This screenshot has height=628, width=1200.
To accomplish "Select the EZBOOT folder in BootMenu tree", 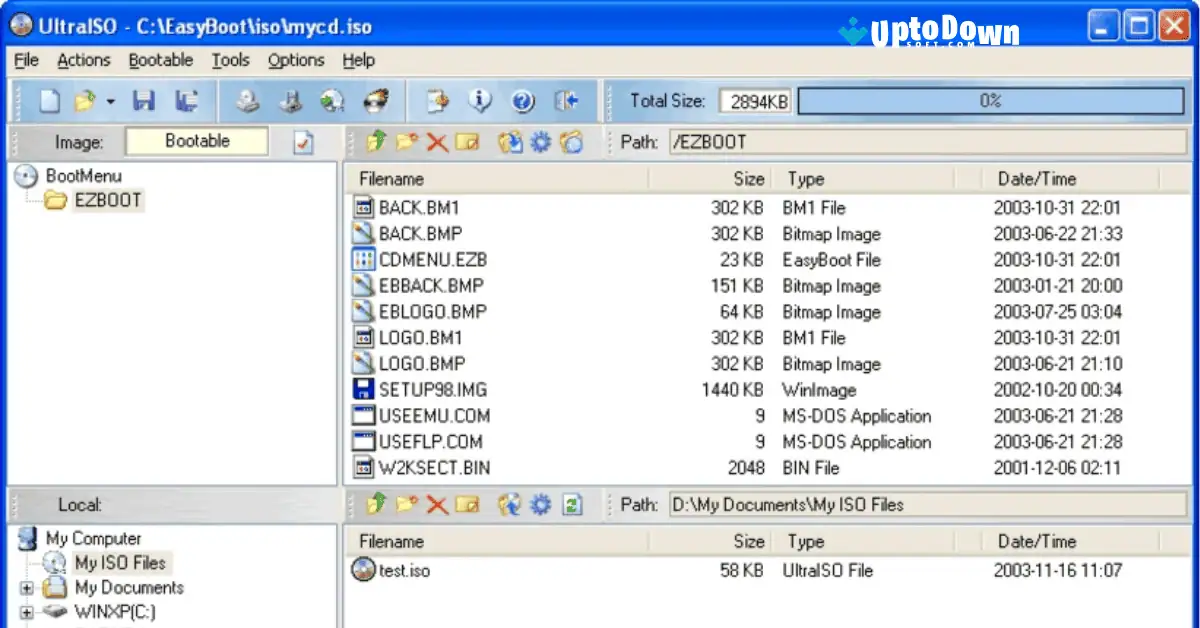I will pyautogui.click(x=107, y=200).
